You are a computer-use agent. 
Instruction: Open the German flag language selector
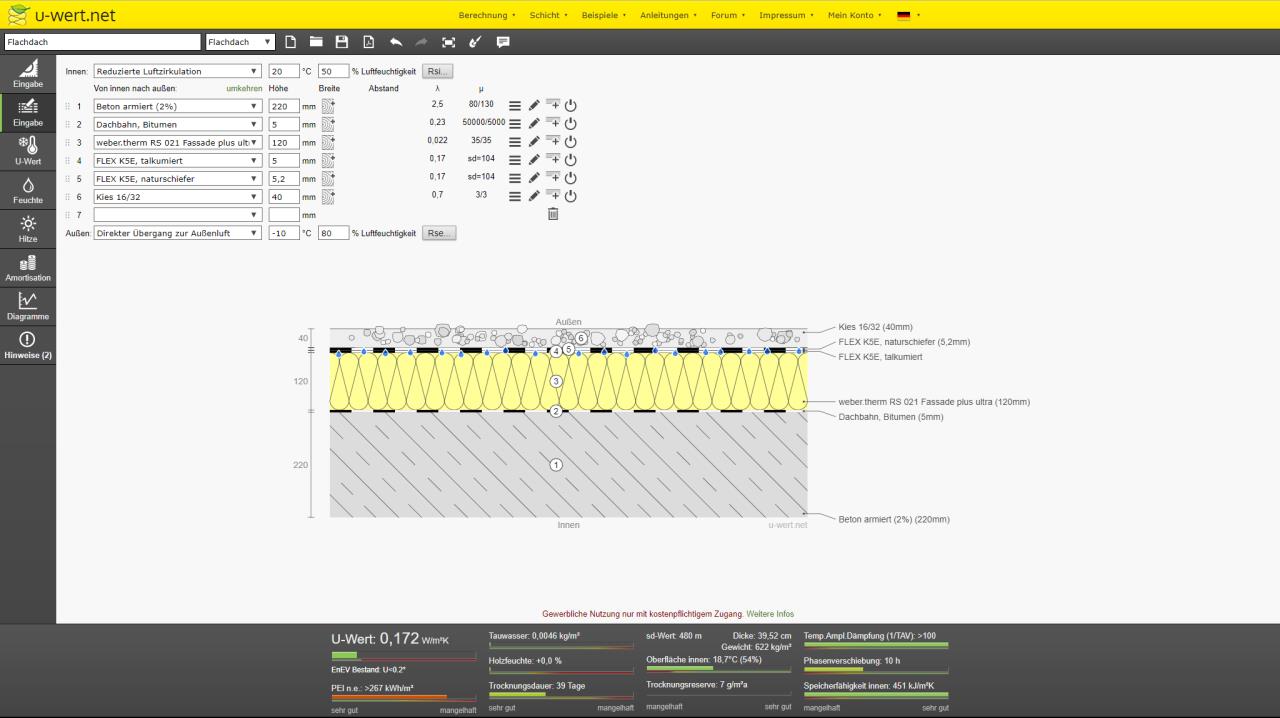(908, 15)
